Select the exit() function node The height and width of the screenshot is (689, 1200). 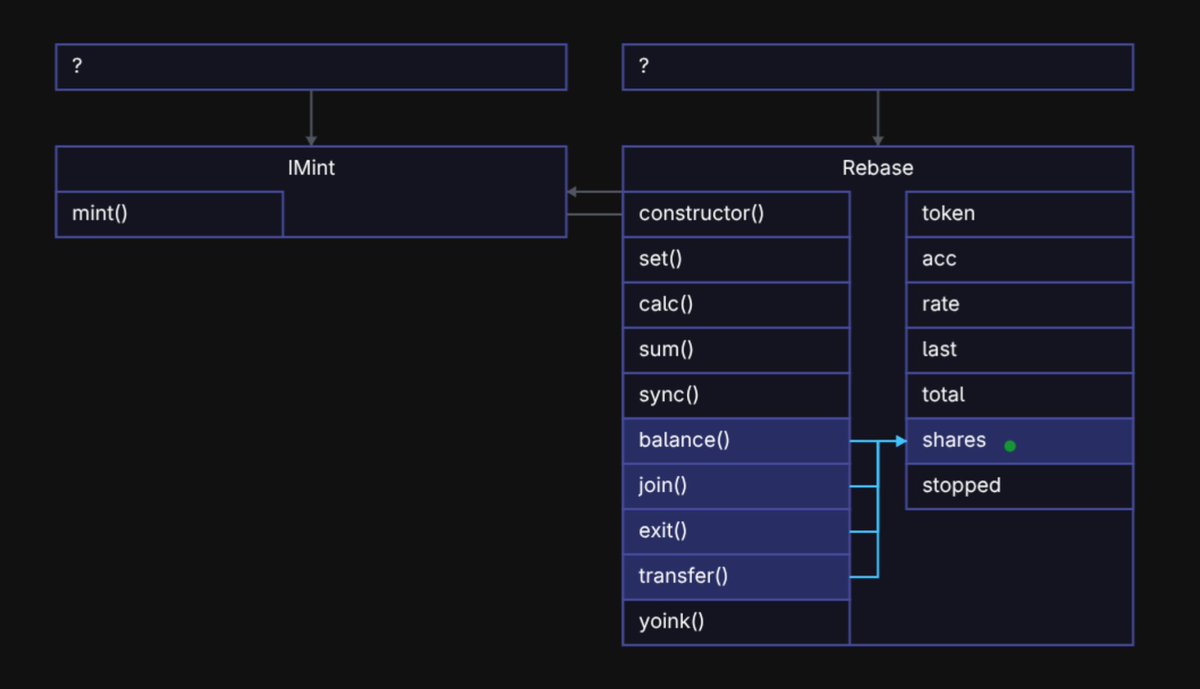tap(736, 531)
